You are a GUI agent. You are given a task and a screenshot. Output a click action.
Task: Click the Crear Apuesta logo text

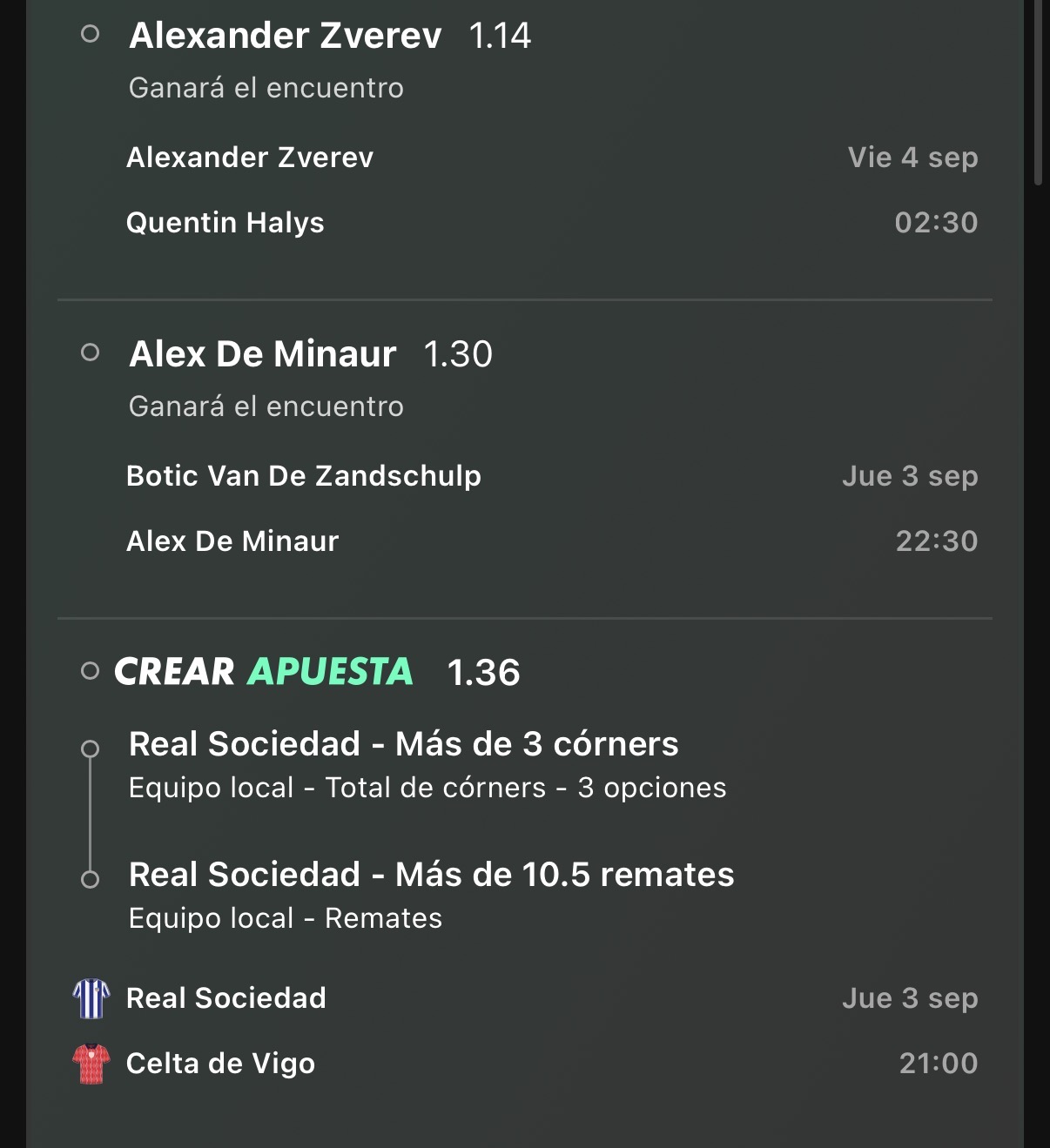(x=264, y=671)
